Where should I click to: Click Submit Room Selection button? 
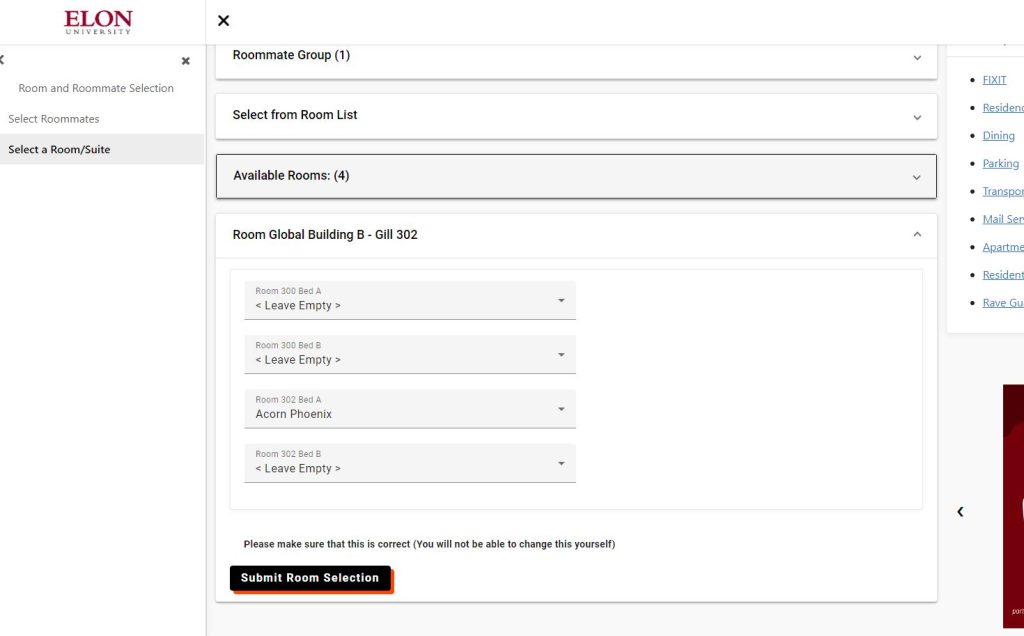click(310, 578)
